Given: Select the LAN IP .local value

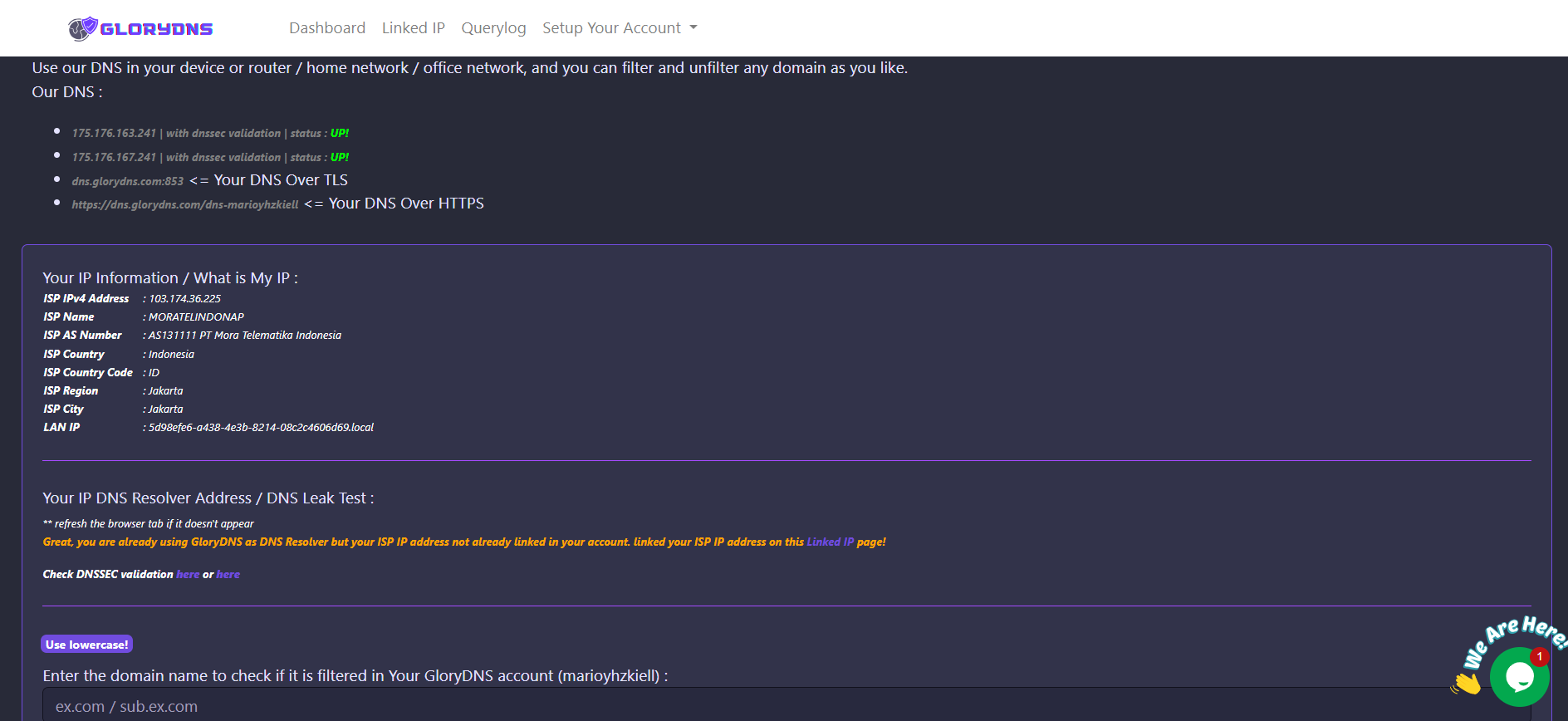Looking at the screenshot, I should [x=261, y=428].
